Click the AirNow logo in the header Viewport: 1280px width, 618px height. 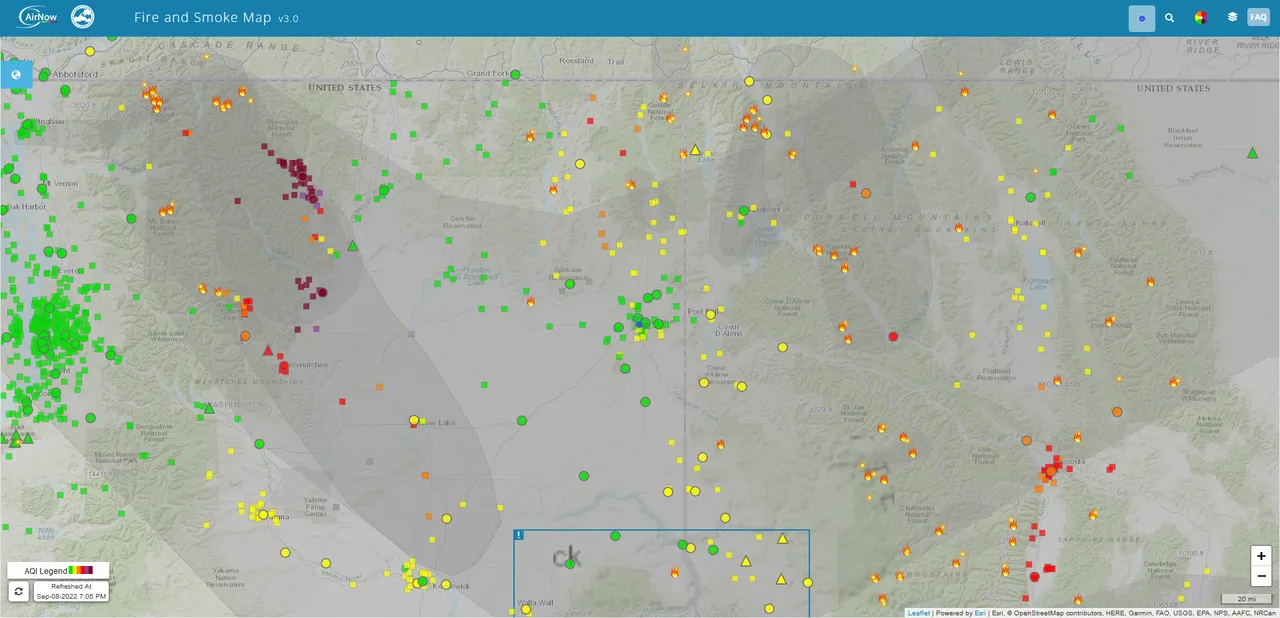[x=39, y=18]
